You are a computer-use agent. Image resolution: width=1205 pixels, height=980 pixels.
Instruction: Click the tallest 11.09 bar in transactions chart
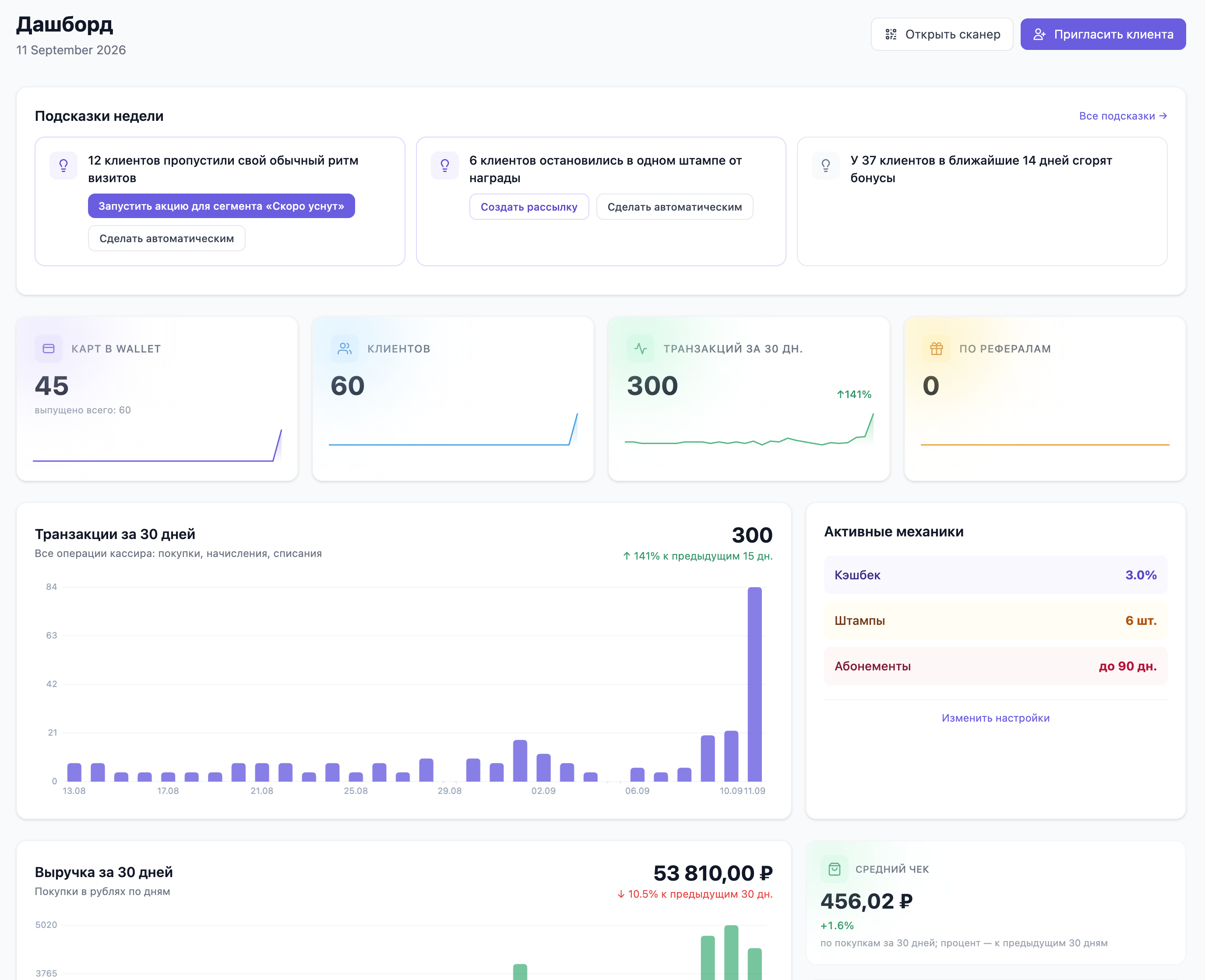click(754, 684)
